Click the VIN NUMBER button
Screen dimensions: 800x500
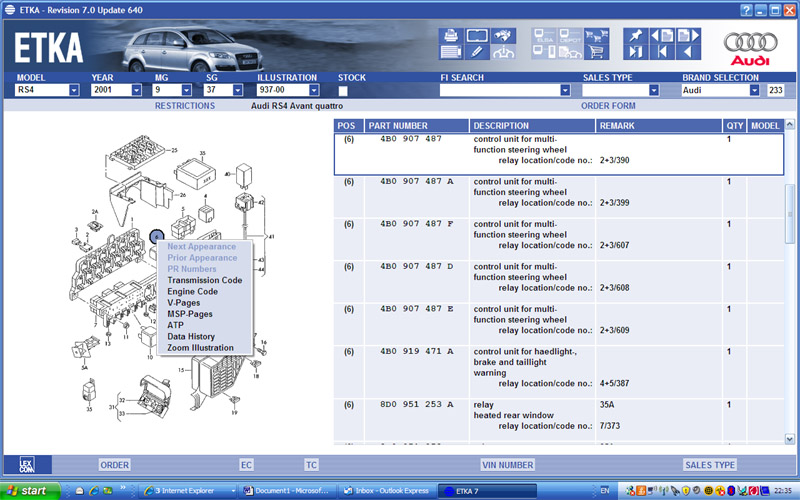tap(507, 465)
